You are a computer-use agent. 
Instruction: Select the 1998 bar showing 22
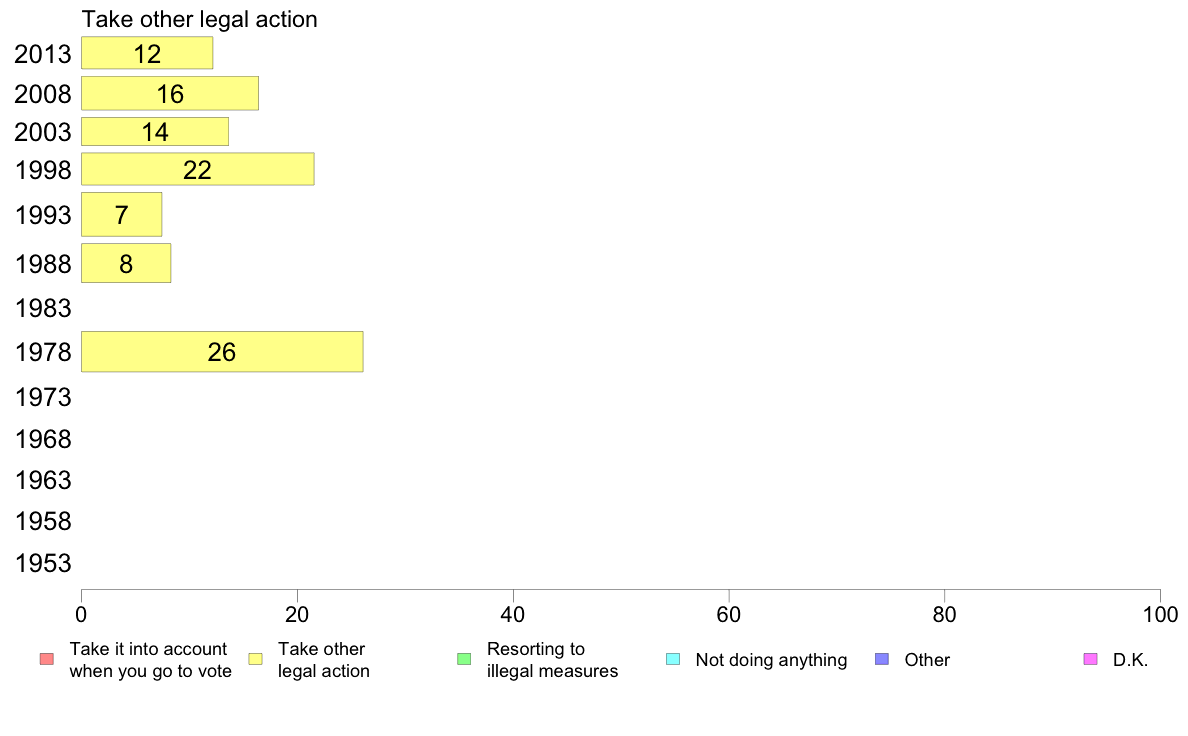pos(198,169)
